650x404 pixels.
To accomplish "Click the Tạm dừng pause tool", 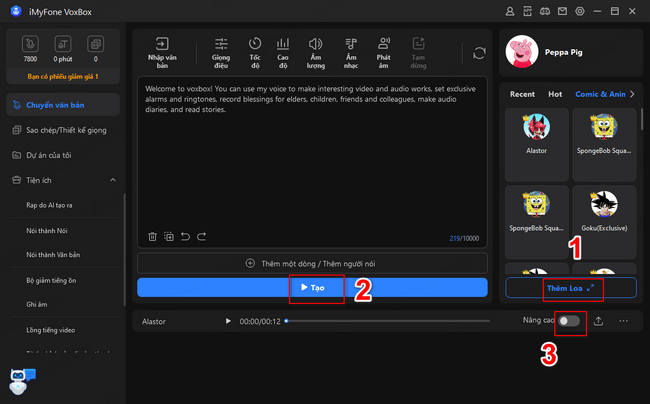I will click(418, 53).
